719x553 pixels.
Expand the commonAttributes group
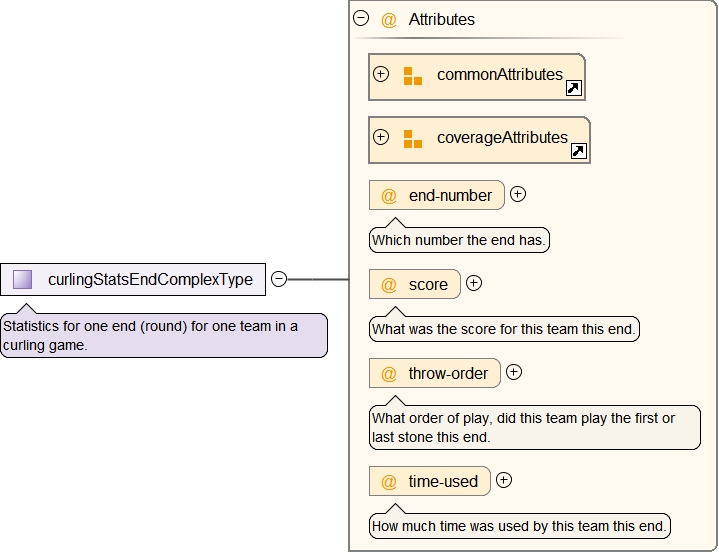(x=381, y=75)
